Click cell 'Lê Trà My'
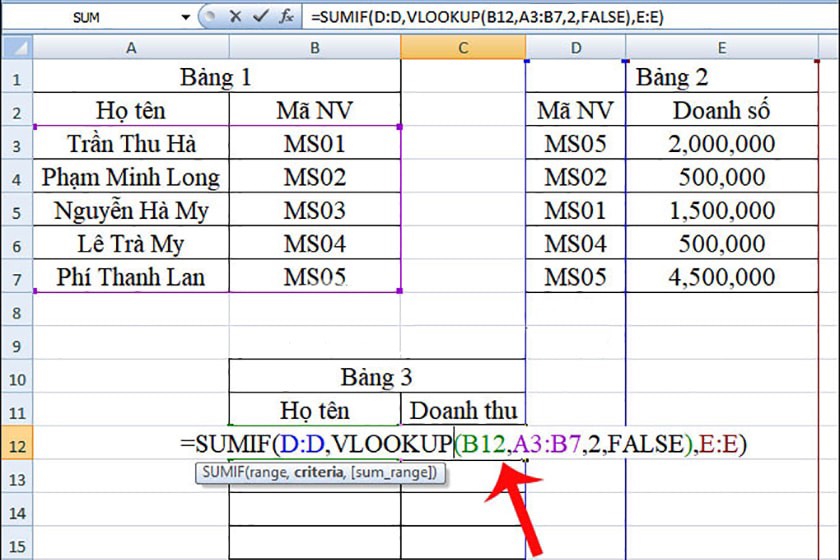This screenshot has width=840, height=560. click(x=131, y=243)
